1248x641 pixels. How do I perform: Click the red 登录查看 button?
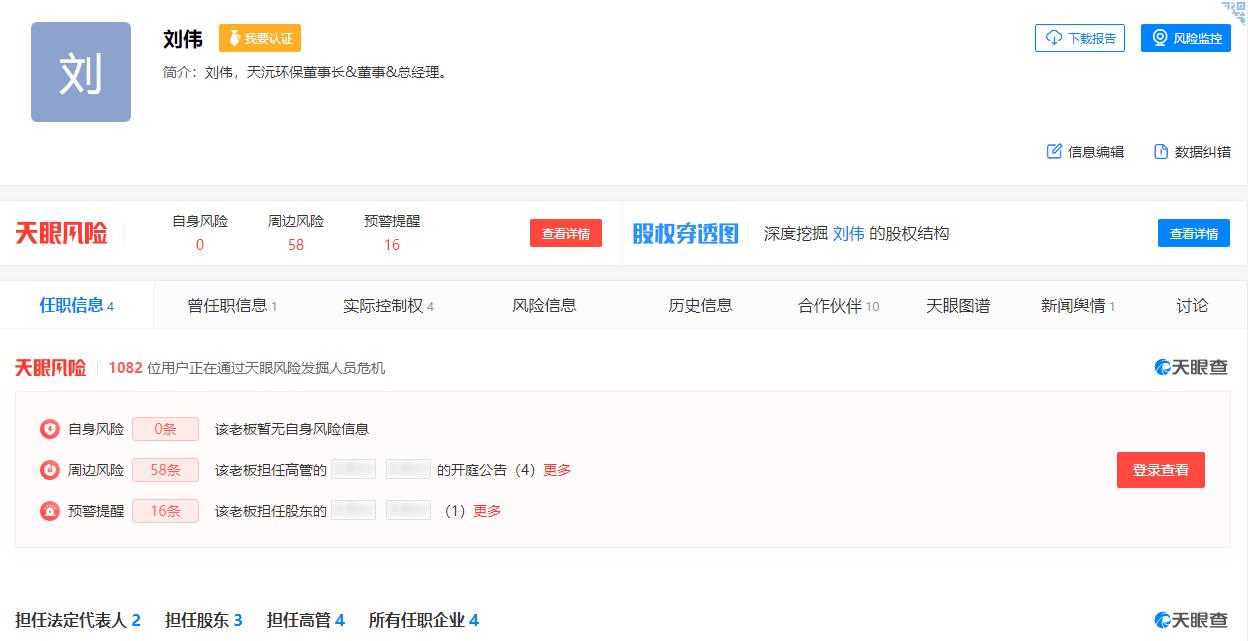(1160, 470)
